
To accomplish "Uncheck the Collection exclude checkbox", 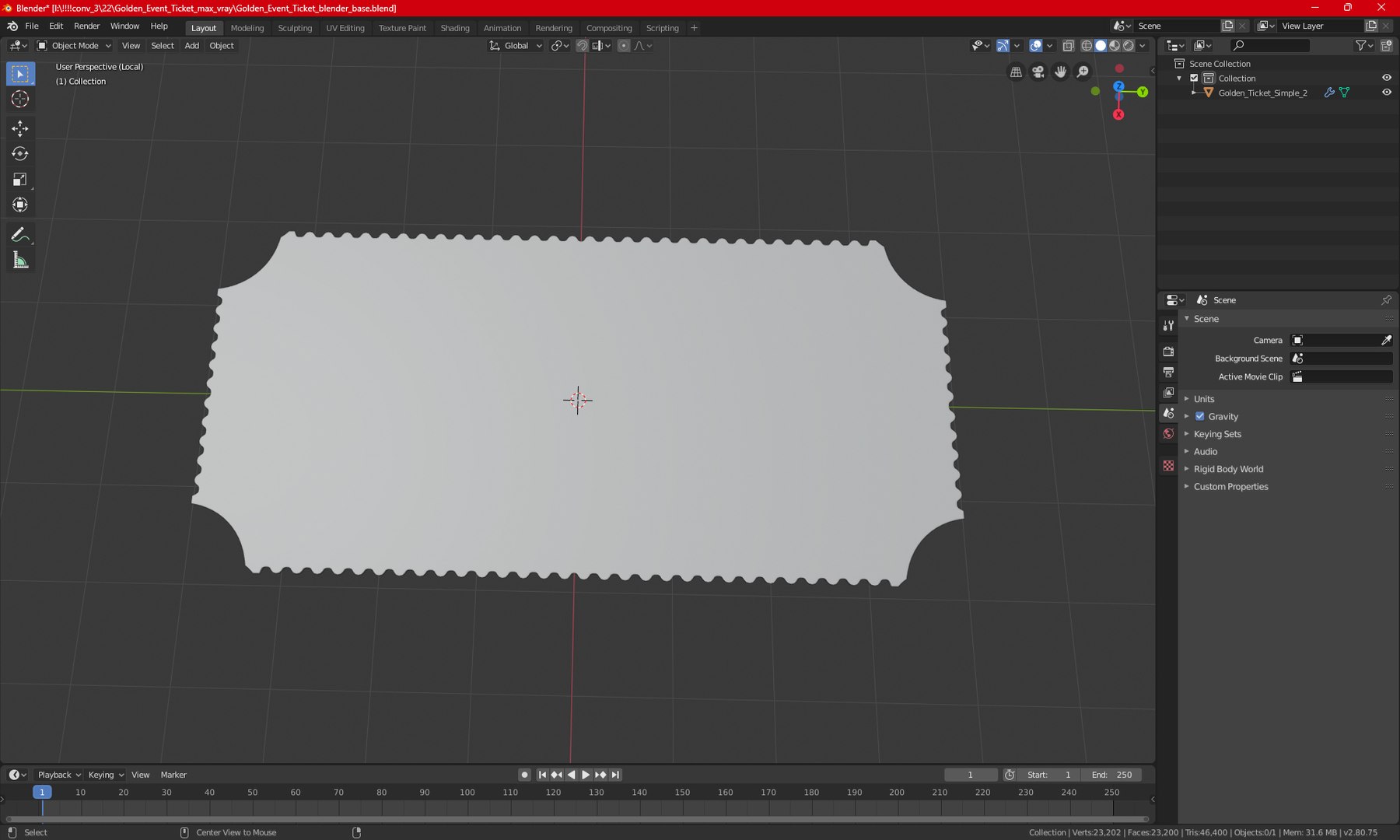I will click(1194, 78).
